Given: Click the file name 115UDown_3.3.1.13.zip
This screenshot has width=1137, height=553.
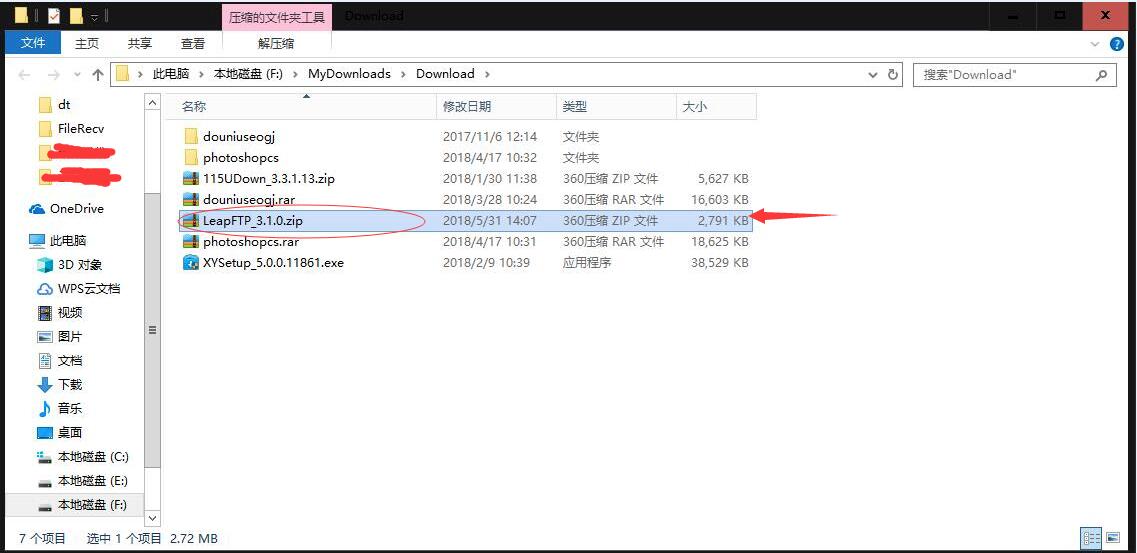Looking at the screenshot, I should 268,178.
